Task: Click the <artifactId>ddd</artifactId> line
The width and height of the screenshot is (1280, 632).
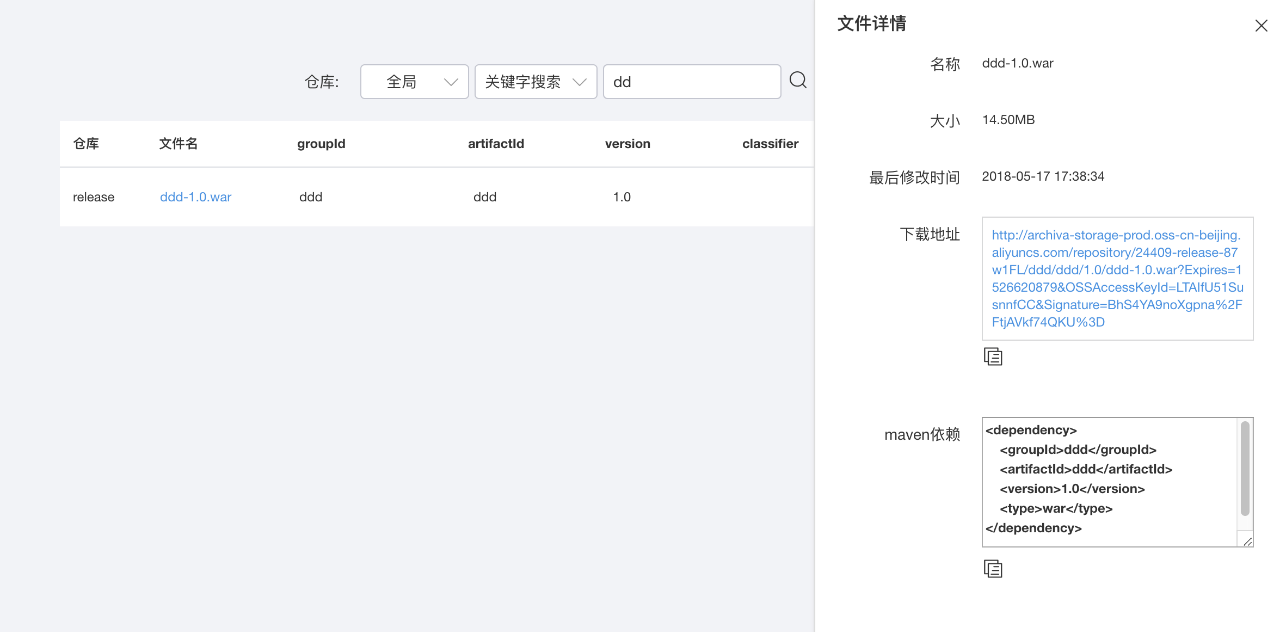Action: pyautogui.click(x=1086, y=469)
